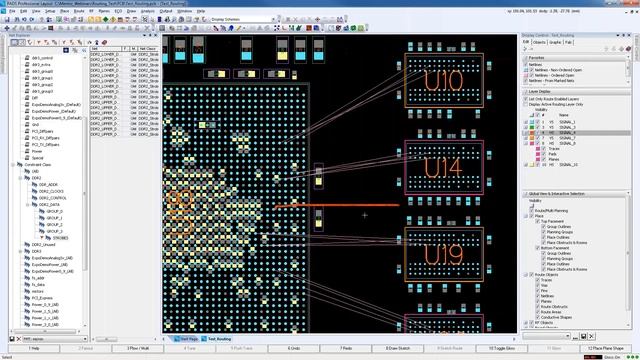Image resolution: width=640 pixels, height=360 pixels.
Task: Click the yellow pencil highlight toolbar icon
Action: (238, 28)
